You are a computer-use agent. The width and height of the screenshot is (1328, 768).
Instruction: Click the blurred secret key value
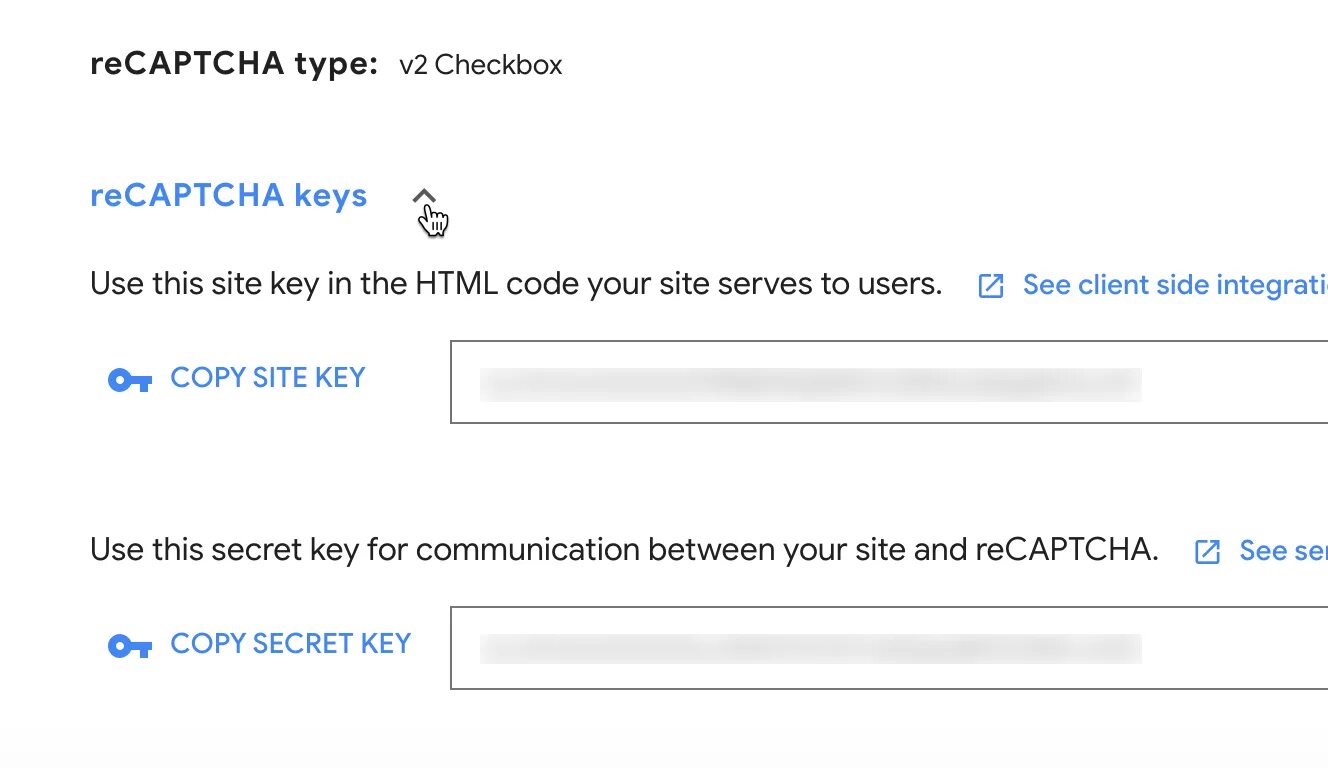pos(810,649)
